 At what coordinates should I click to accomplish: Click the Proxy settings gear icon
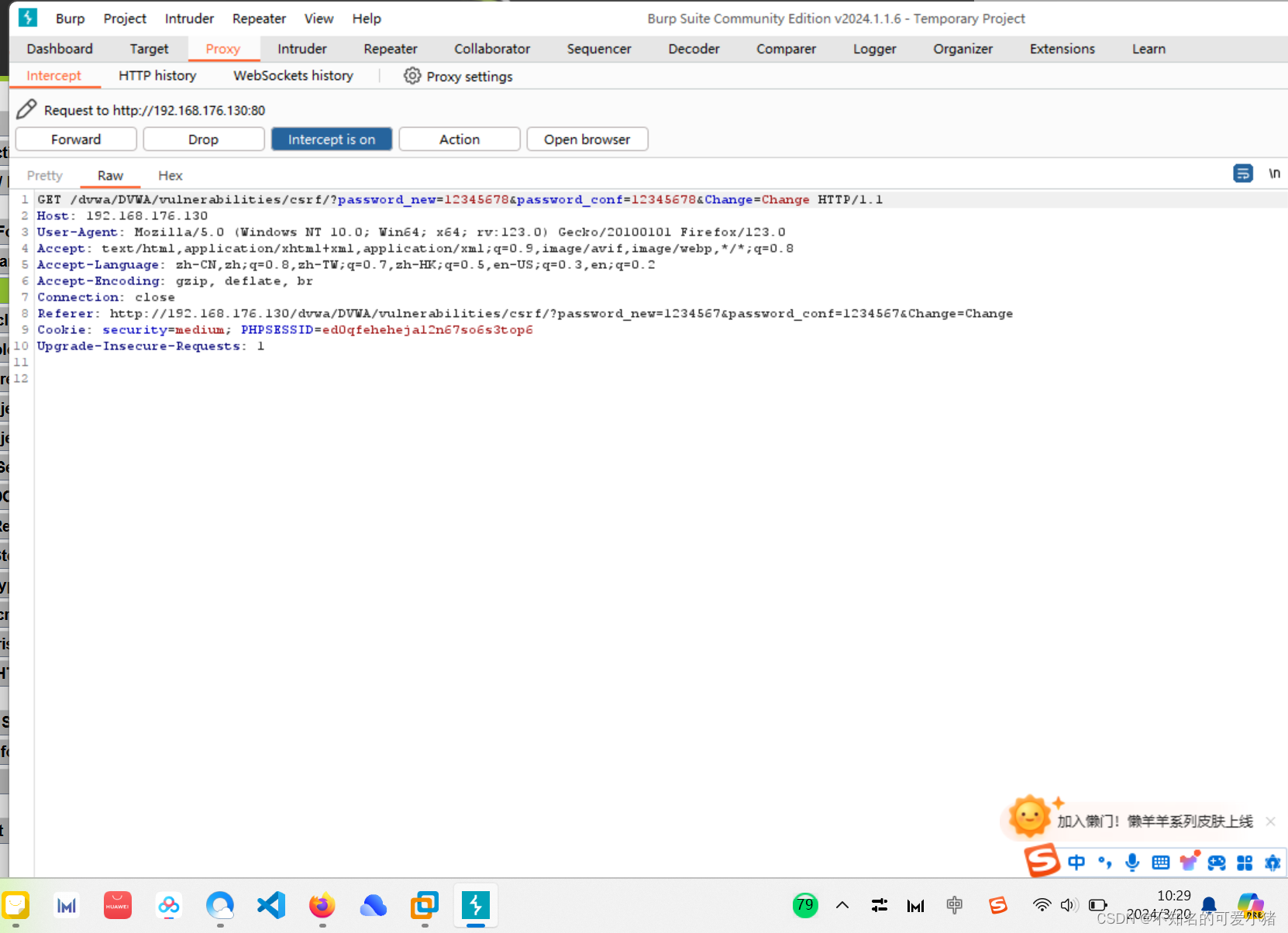412,76
